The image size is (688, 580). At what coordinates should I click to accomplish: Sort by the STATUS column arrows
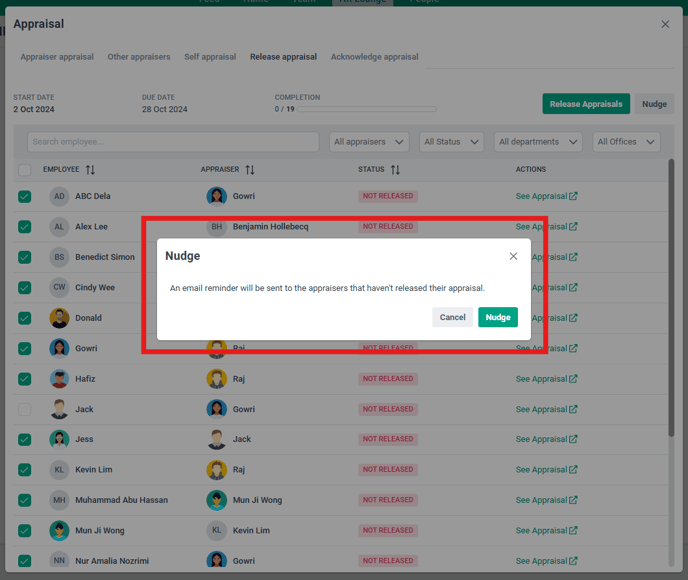pos(395,170)
